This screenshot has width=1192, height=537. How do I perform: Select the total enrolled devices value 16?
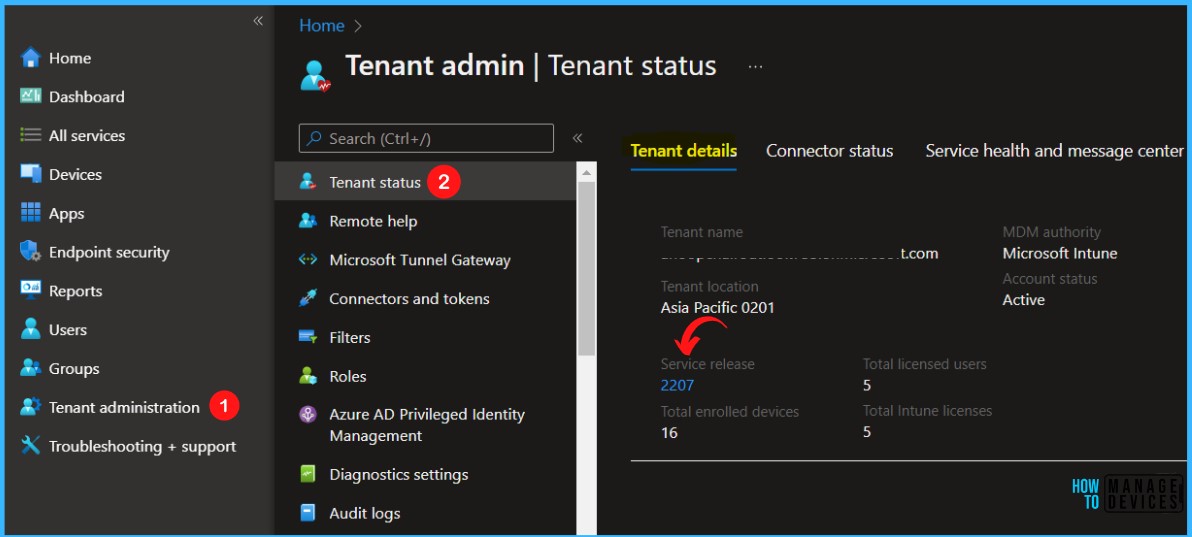669,433
